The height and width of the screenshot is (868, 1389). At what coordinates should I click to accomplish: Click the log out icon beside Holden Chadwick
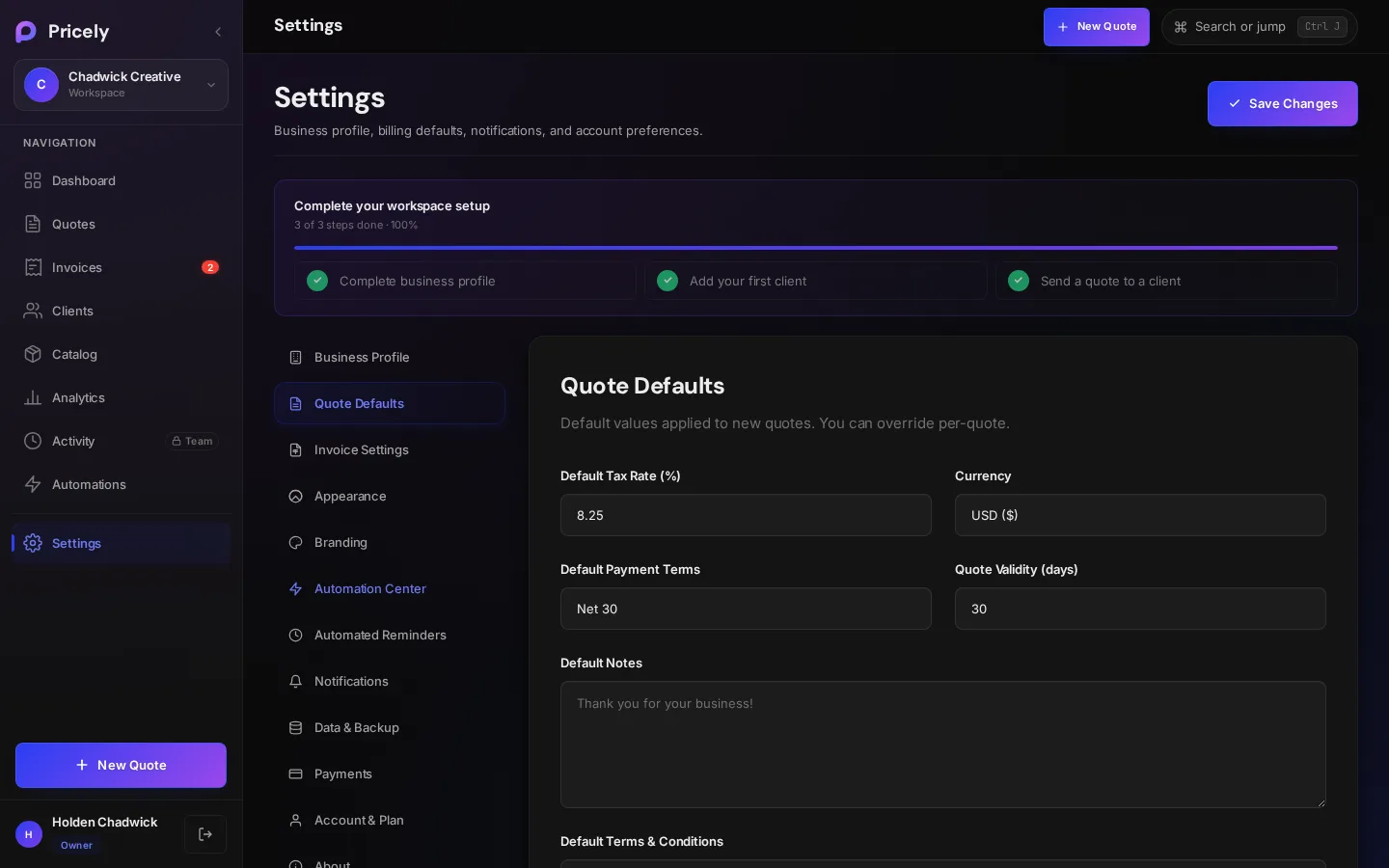205,834
